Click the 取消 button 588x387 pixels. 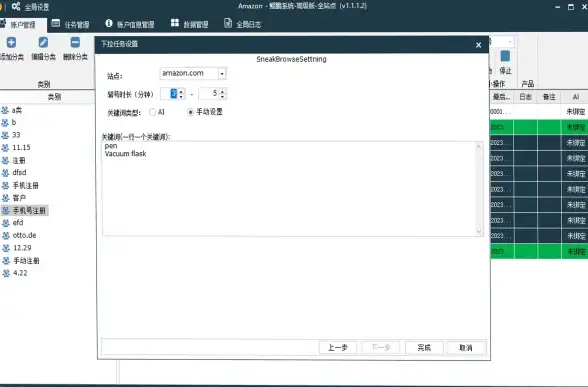click(x=466, y=348)
